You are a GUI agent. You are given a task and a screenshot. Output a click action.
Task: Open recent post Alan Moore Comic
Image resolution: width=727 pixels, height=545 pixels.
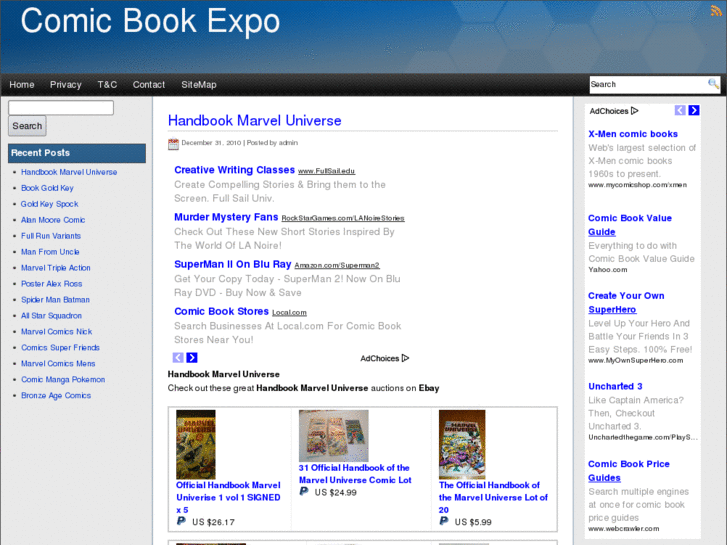[x=53, y=220]
